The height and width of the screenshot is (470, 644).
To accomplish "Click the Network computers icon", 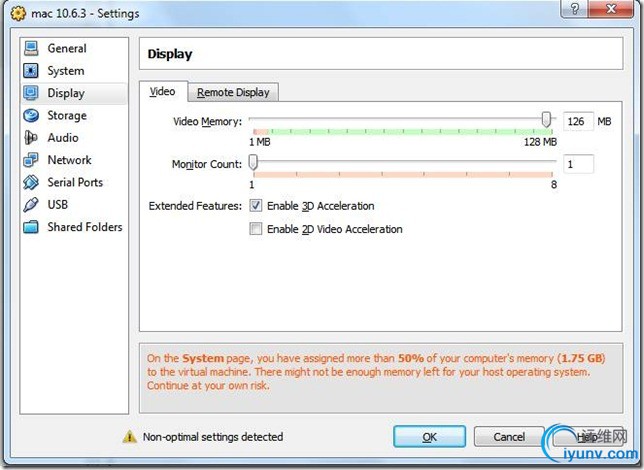I will pos(31,160).
